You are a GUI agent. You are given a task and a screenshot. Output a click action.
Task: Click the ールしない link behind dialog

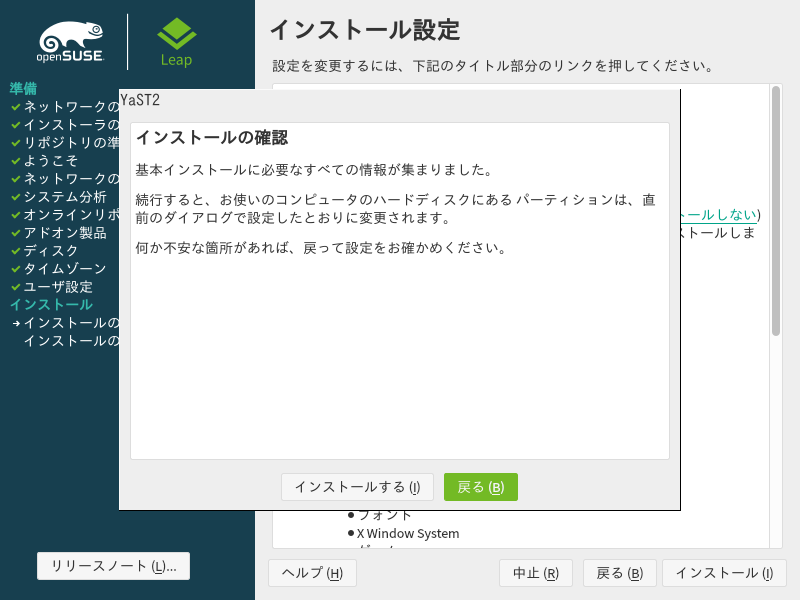(x=719, y=215)
